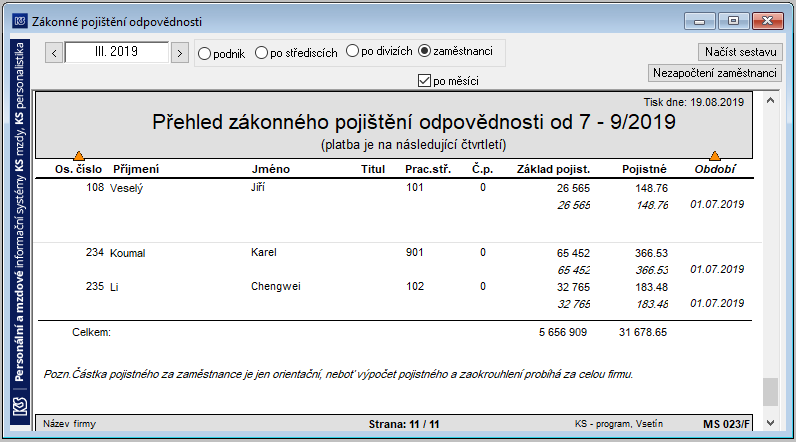Select the podnik radio option

221,54
